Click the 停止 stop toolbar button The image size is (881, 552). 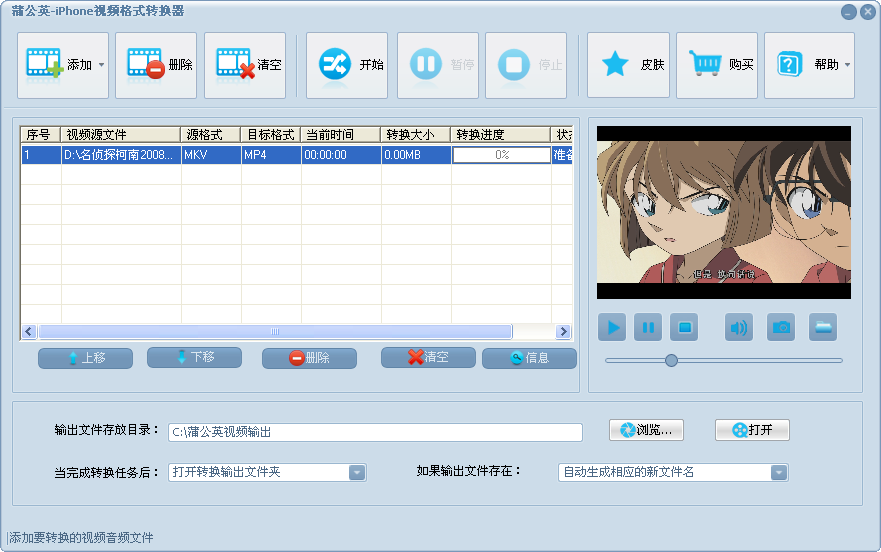[526, 65]
